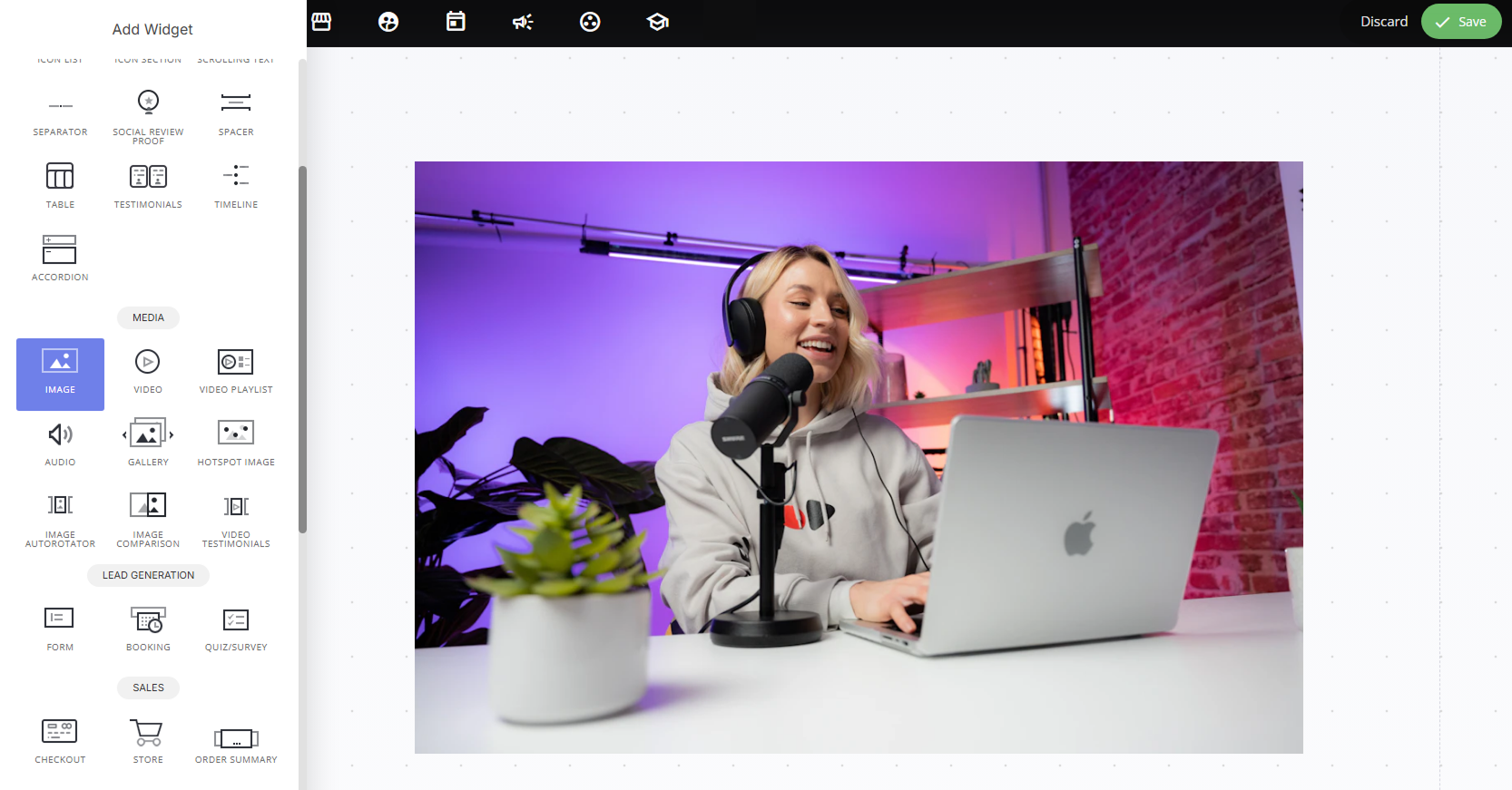Add the Timeline widget
This screenshot has width=1512, height=790.
pos(236,188)
